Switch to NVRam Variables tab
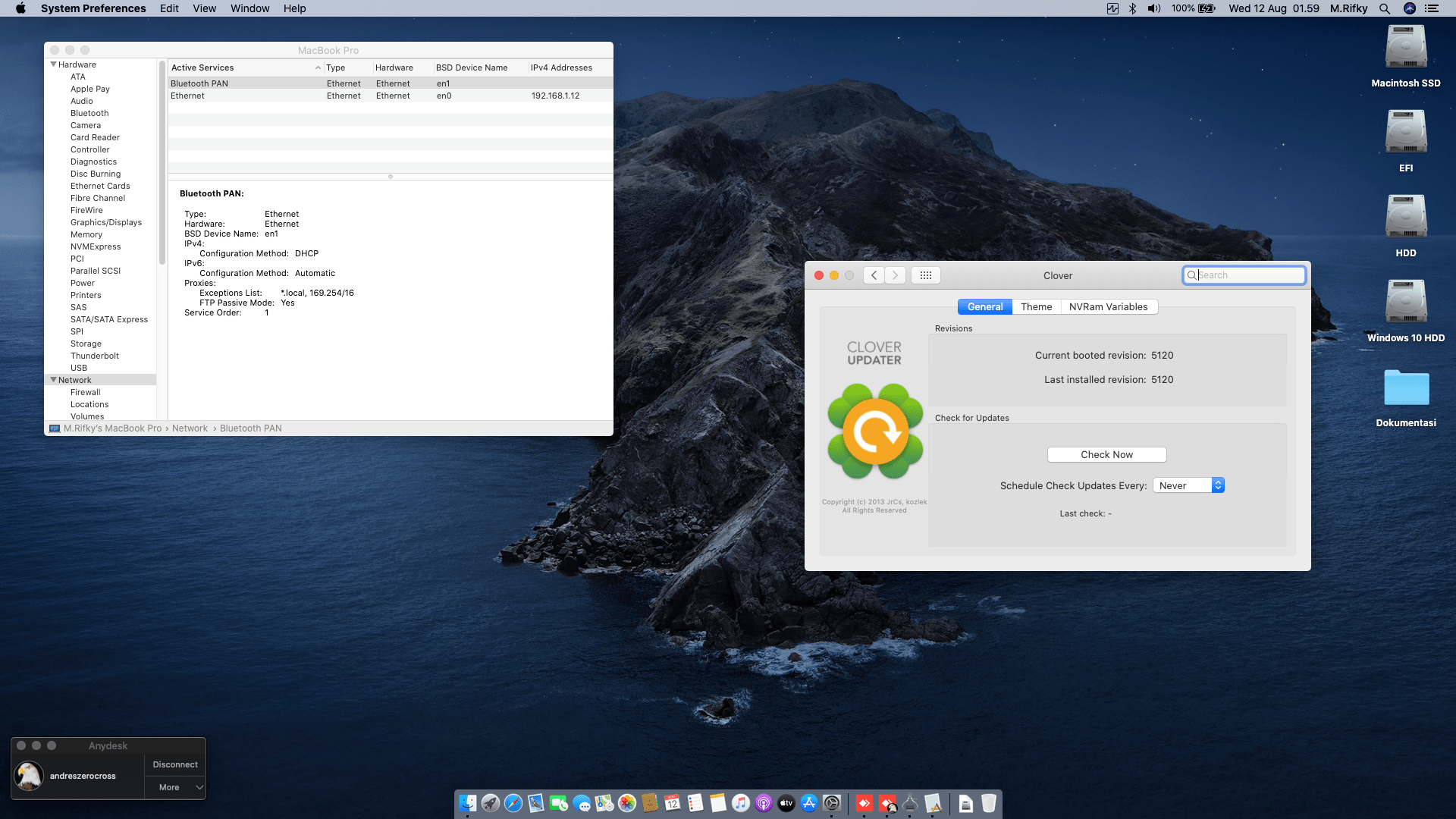This screenshot has width=1456, height=819. (x=1108, y=306)
